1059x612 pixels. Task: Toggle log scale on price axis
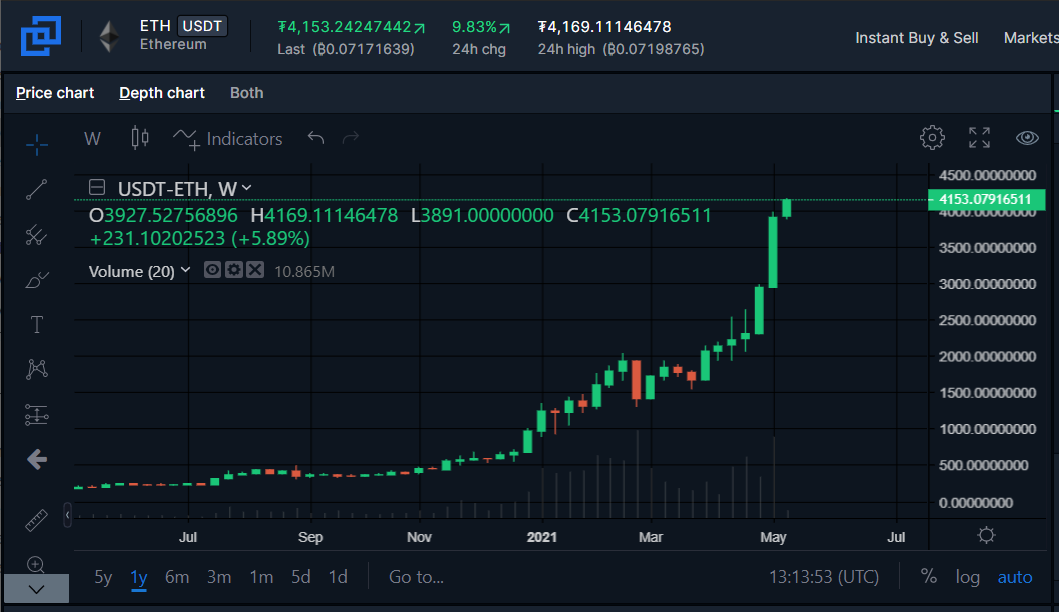coord(967,577)
